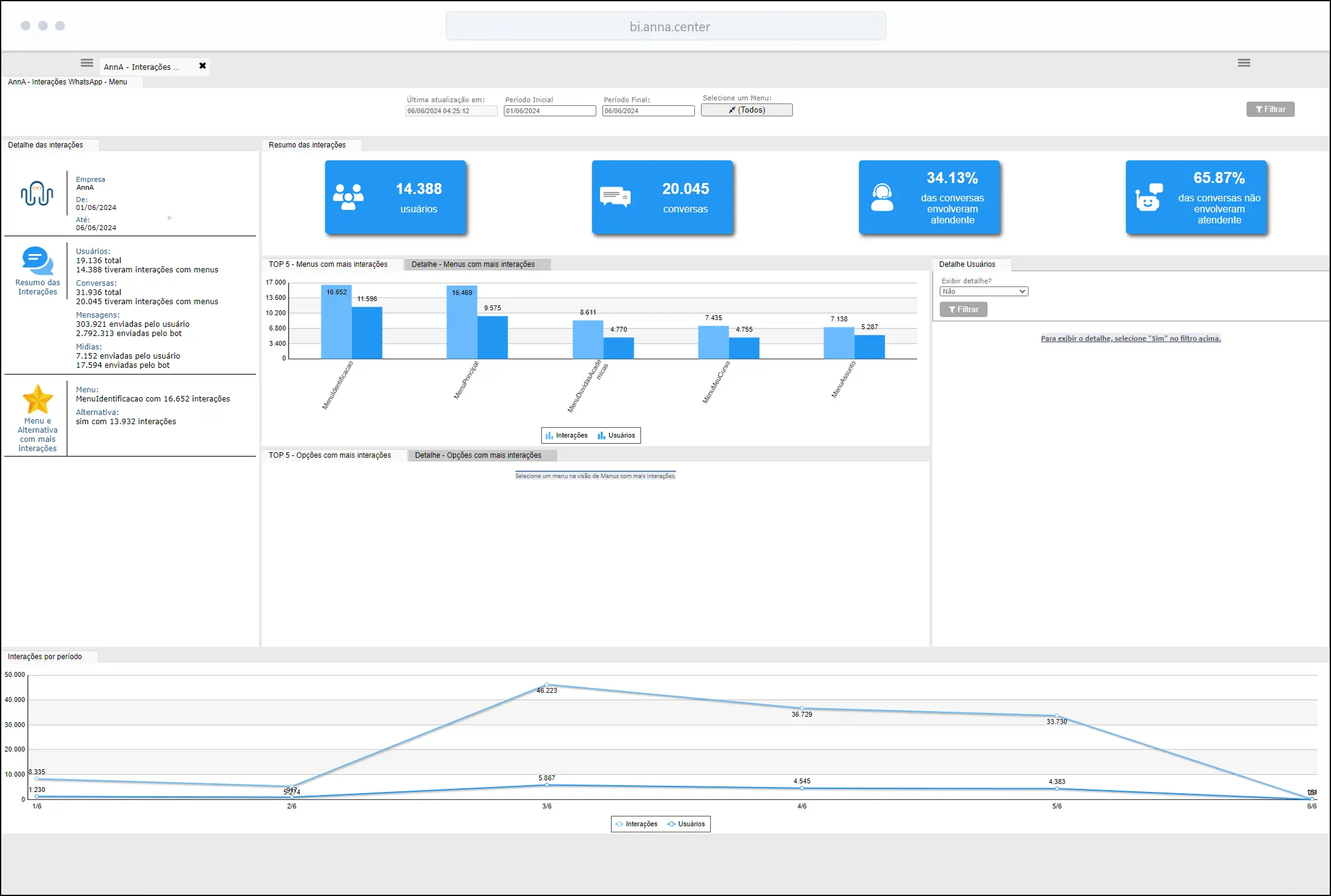Image resolution: width=1331 pixels, height=896 pixels.
Task: Close the AnnA - Interações tab
Action: 203,65
